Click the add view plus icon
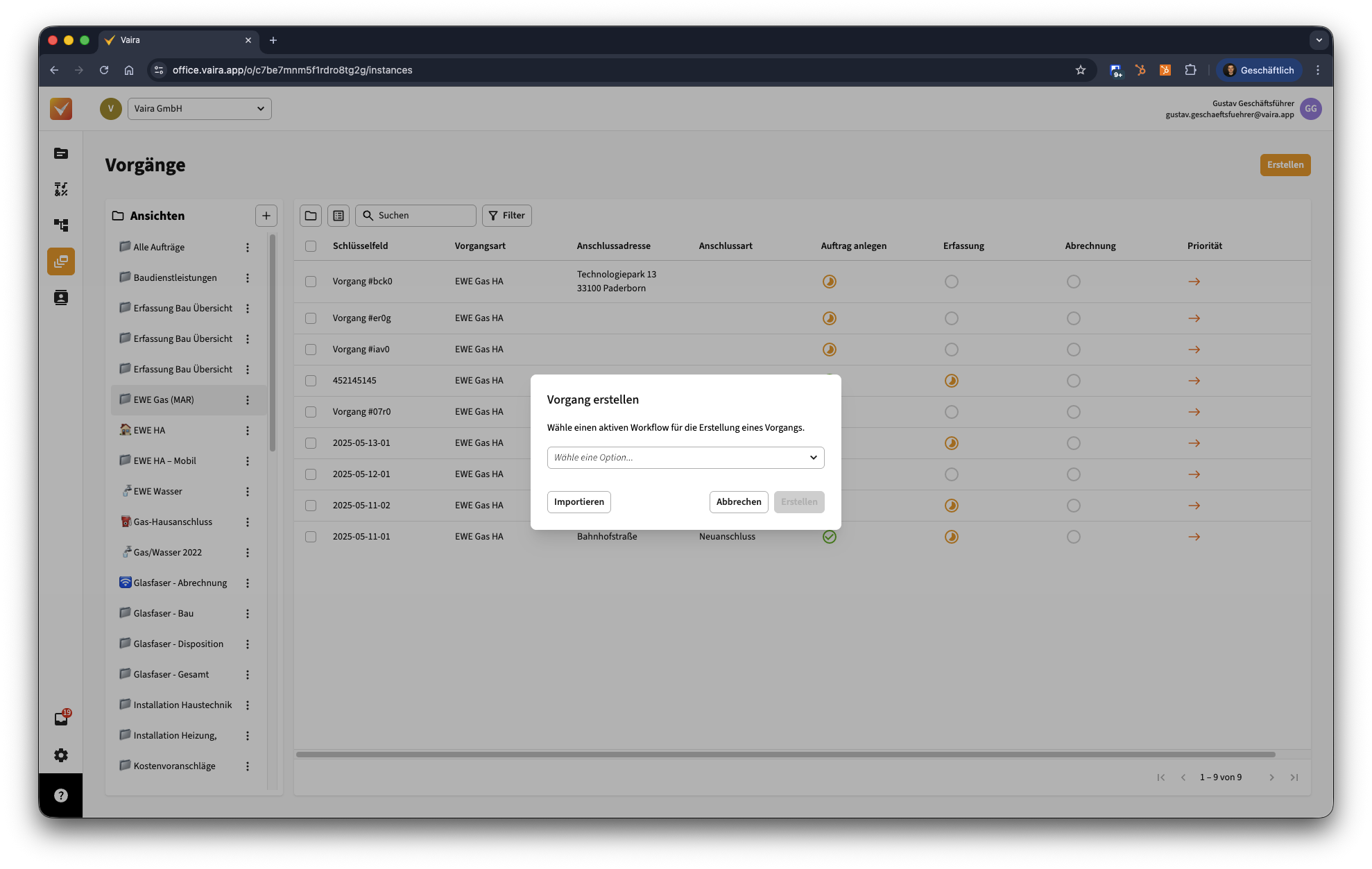1372x869 pixels. point(266,216)
